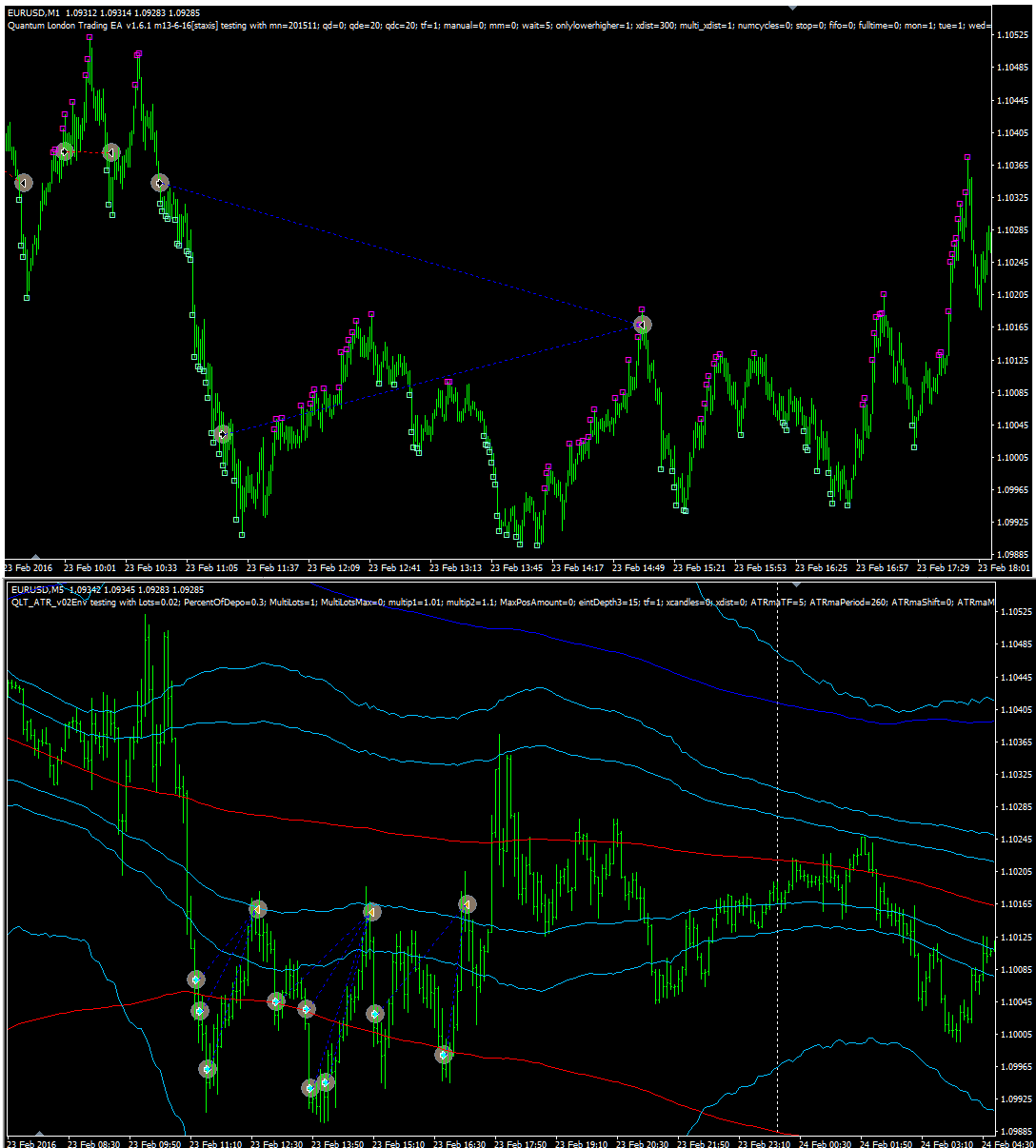Click trade marker at start of M1 long blue dotted line
The image size is (1036, 1148).
tap(160, 183)
